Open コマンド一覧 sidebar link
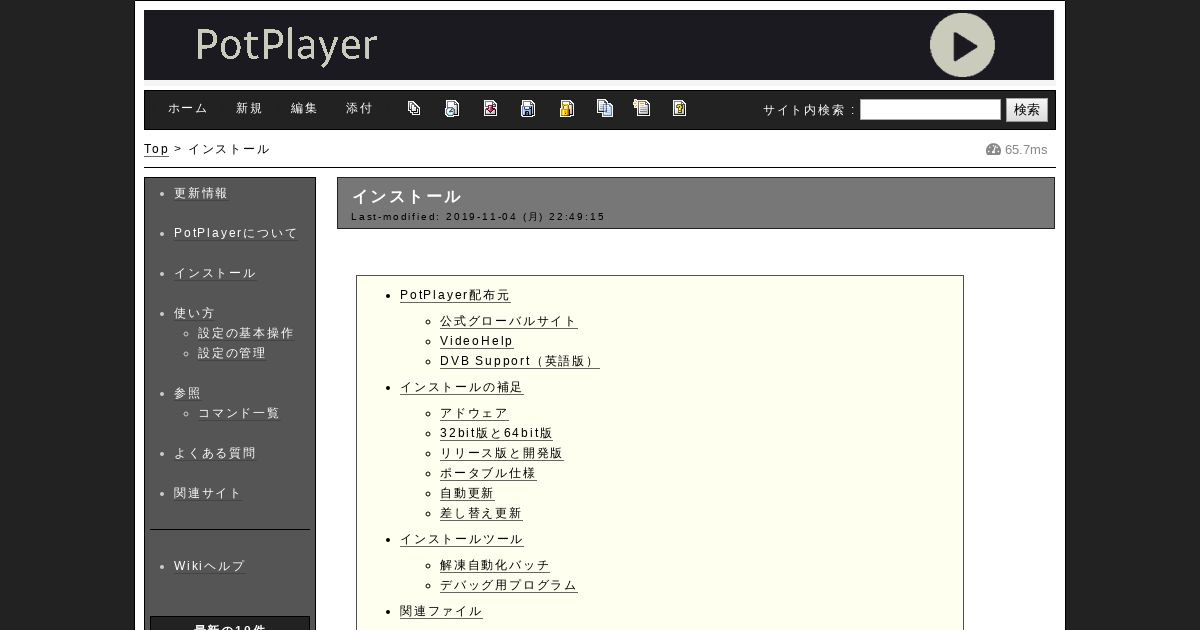This screenshot has height=630, width=1200. tap(239, 413)
